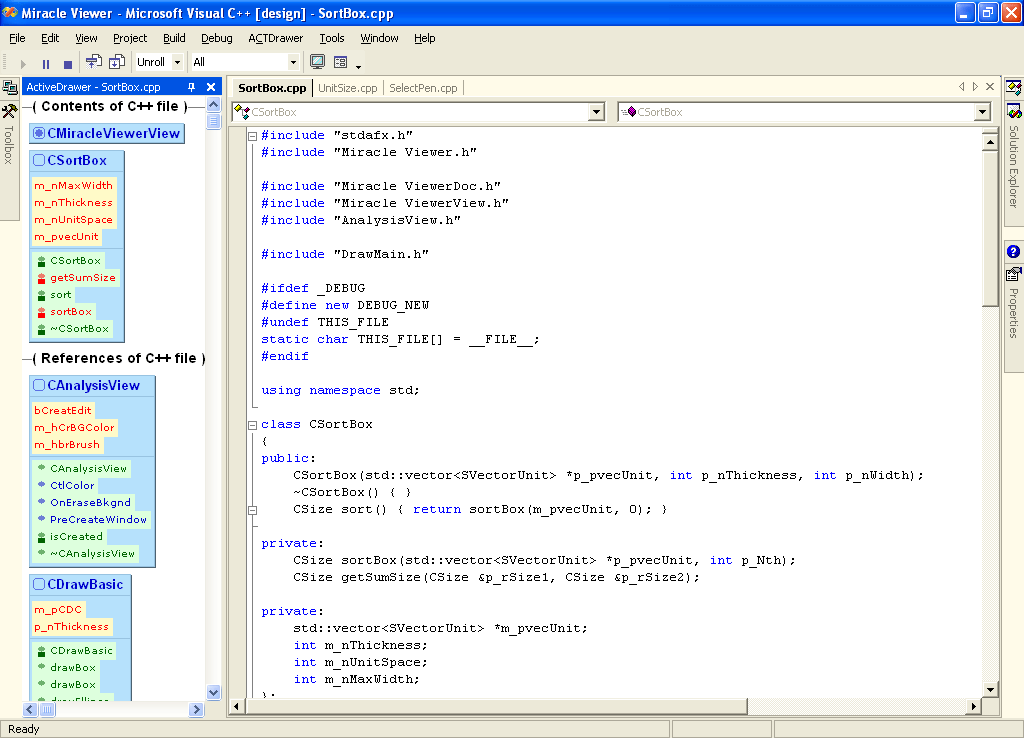Open the networked computers icon above Toolbox
The width and height of the screenshot is (1024, 738).
(x=10, y=88)
